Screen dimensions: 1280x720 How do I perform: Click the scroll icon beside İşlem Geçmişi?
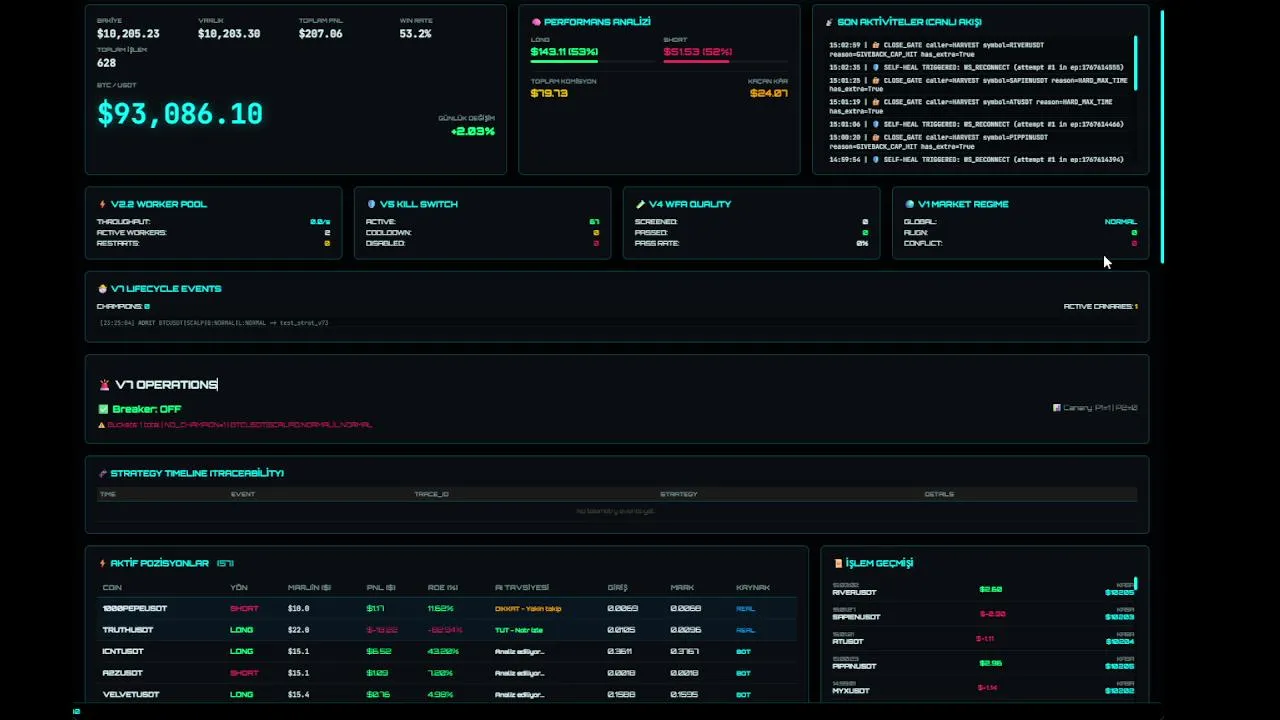[x=838, y=564]
